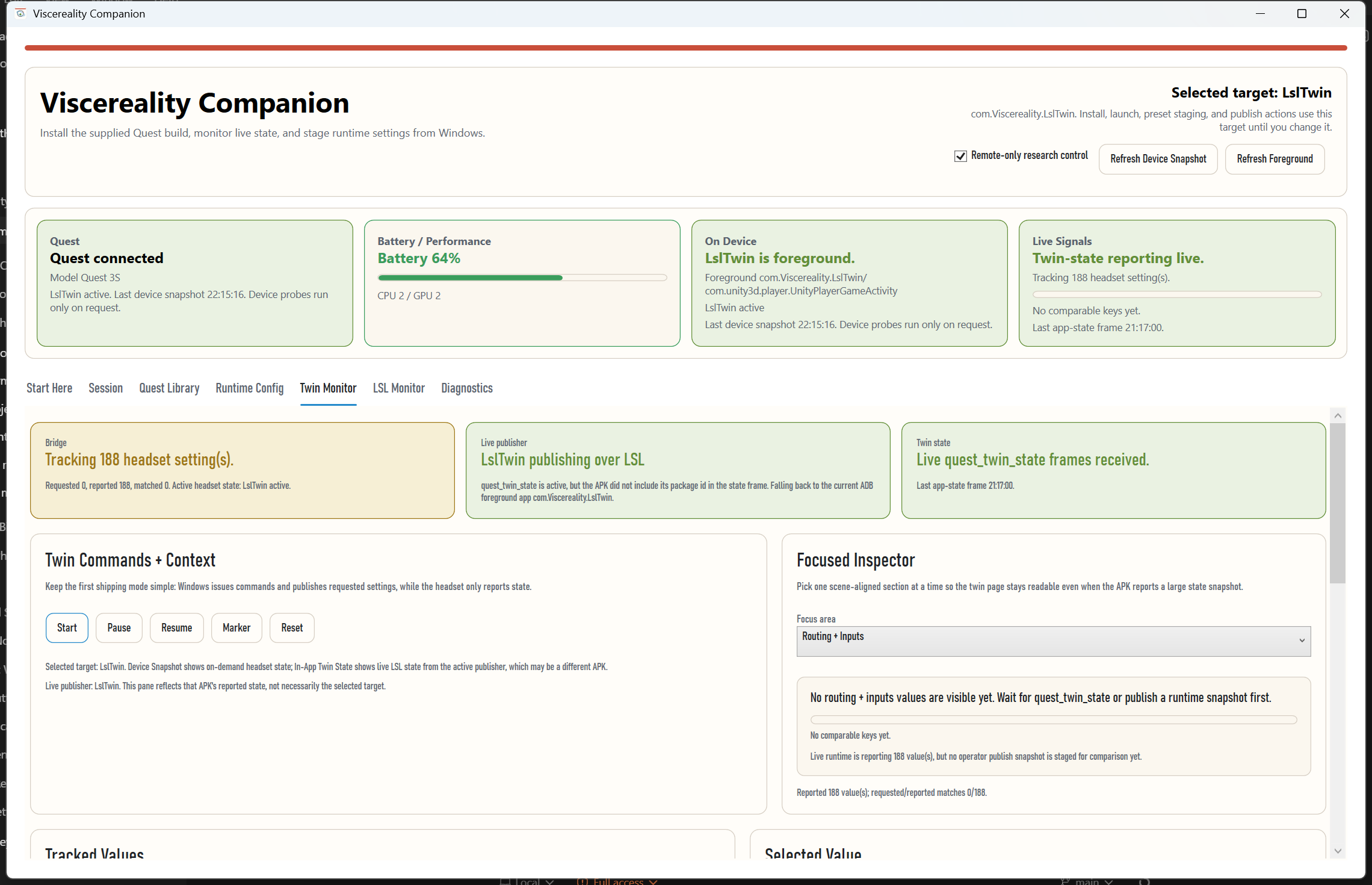Image resolution: width=1372 pixels, height=885 pixels.
Task: Open the Quest Library tab
Action: (169, 388)
